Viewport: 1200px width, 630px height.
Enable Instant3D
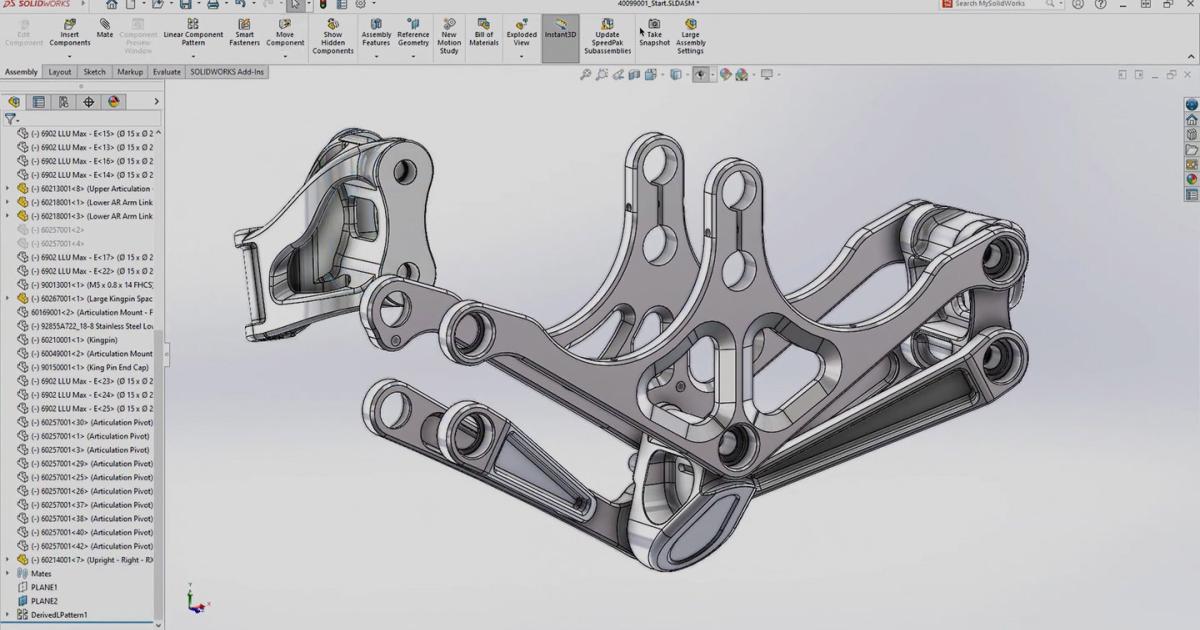tap(559, 30)
